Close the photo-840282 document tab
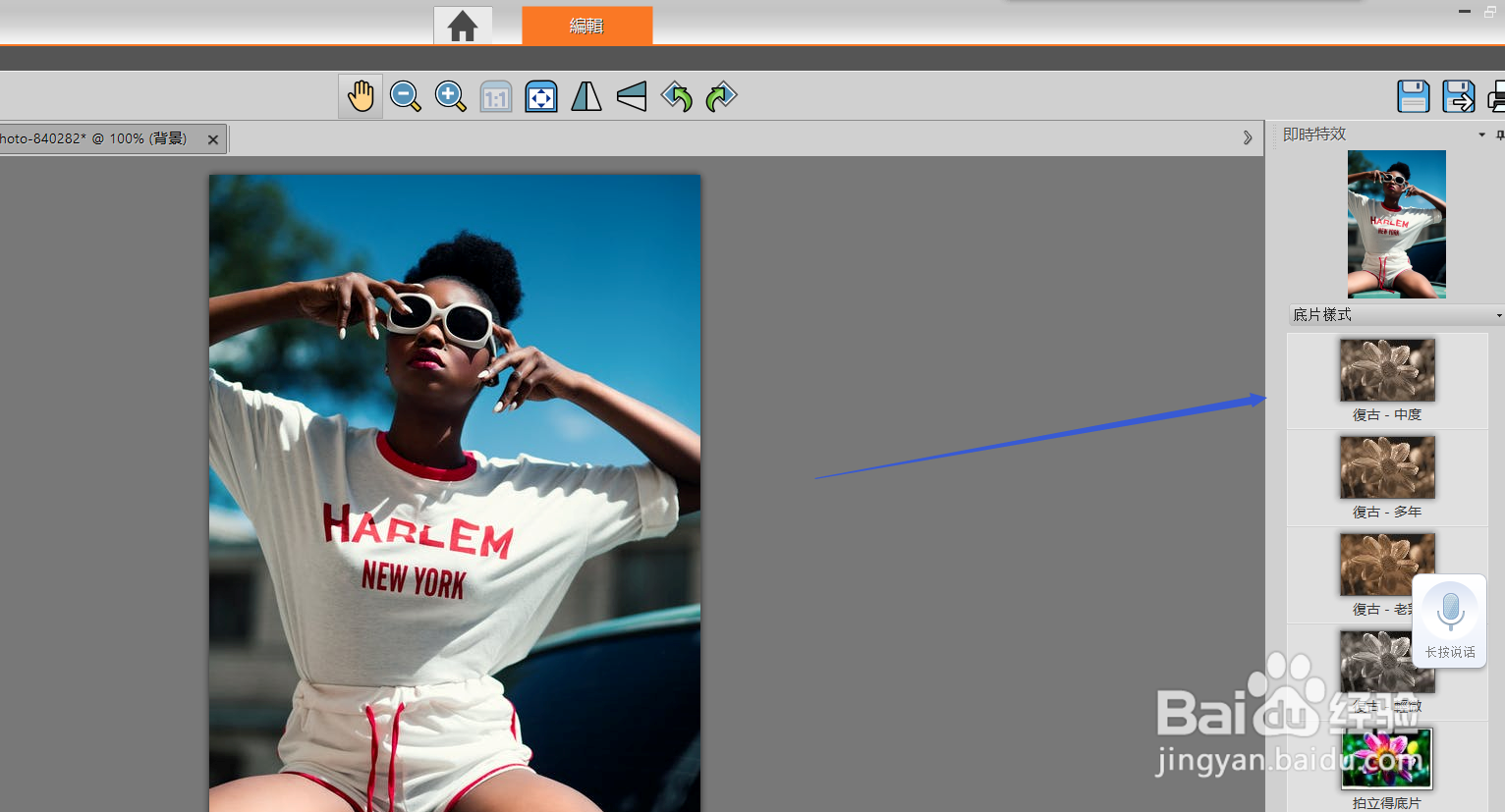 [x=213, y=139]
